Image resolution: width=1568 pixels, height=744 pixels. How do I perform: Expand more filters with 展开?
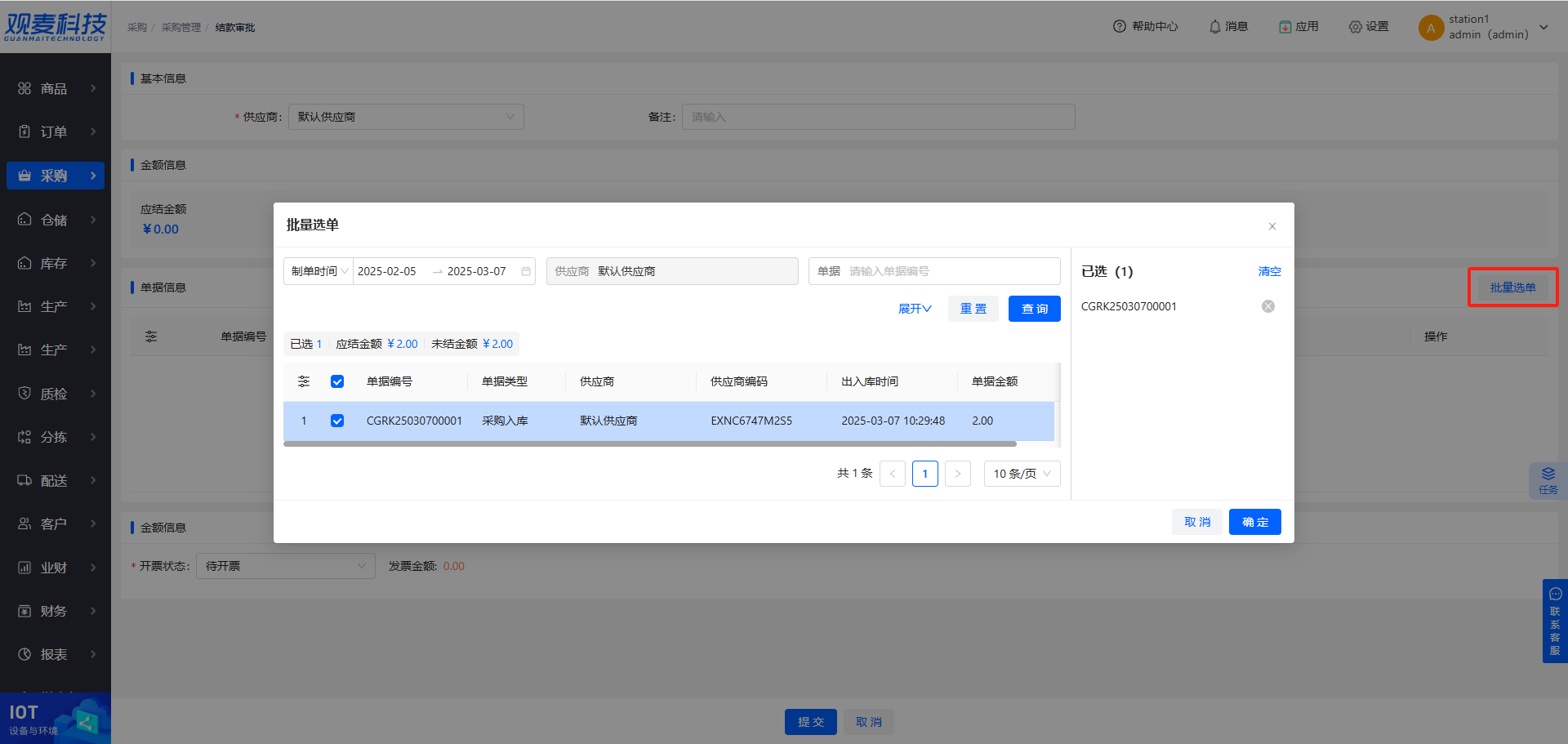pyautogui.click(x=915, y=309)
